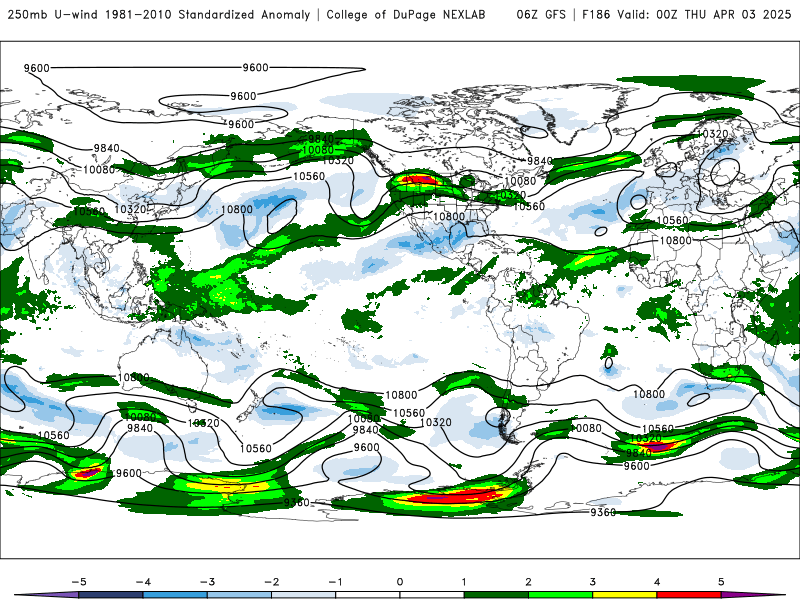Click the 10320 contour label west of South America

pyautogui.click(x=436, y=422)
